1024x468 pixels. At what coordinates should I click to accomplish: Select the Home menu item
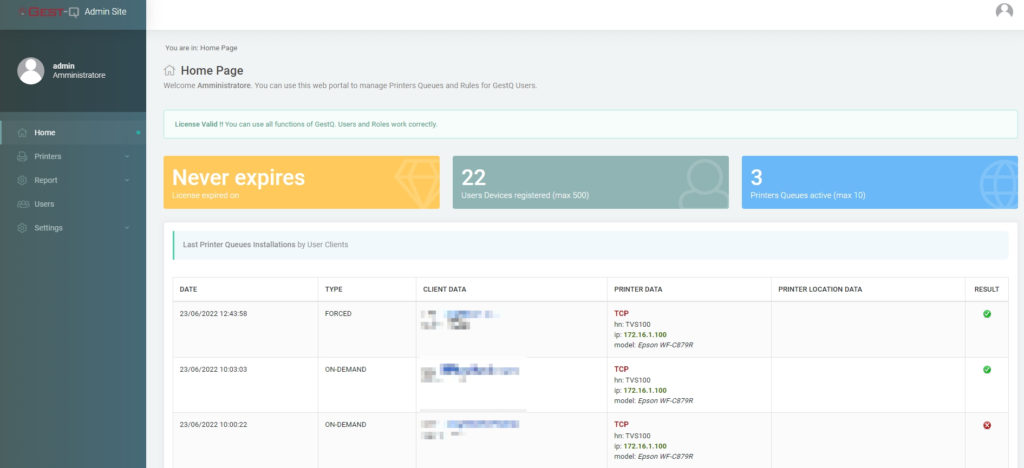[73, 133]
